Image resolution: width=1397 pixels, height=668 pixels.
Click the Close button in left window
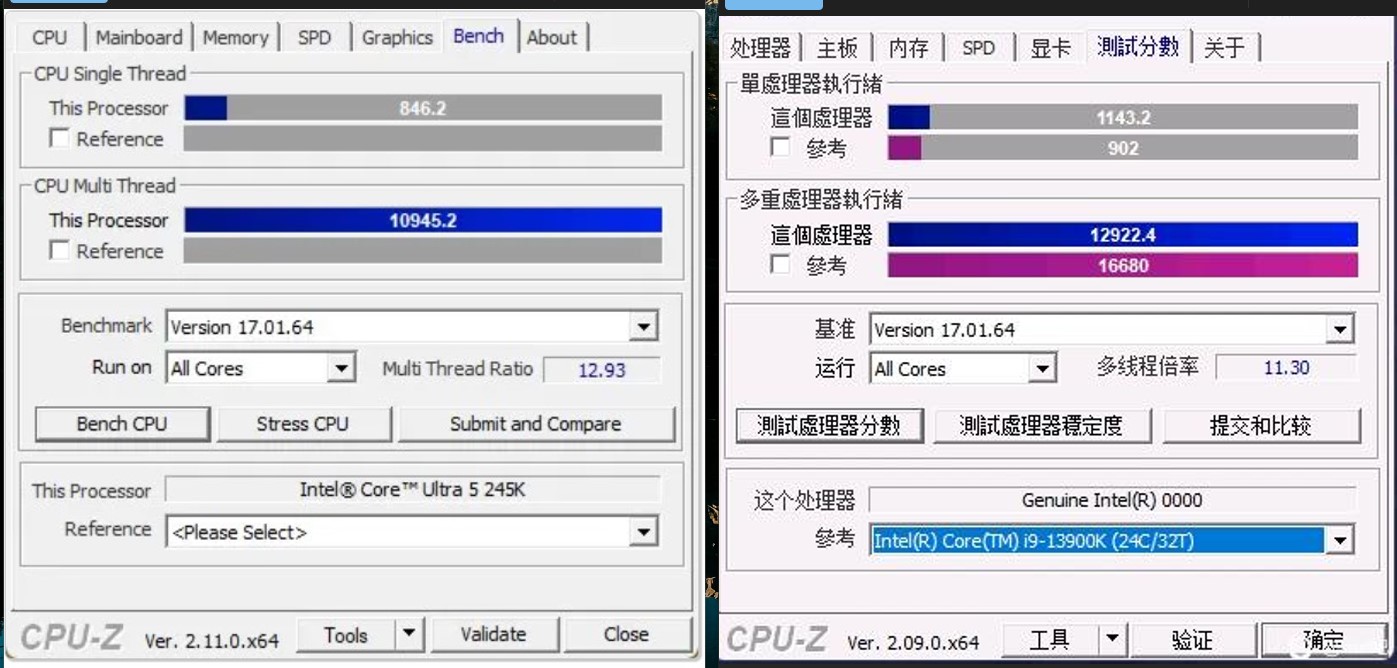pos(626,634)
